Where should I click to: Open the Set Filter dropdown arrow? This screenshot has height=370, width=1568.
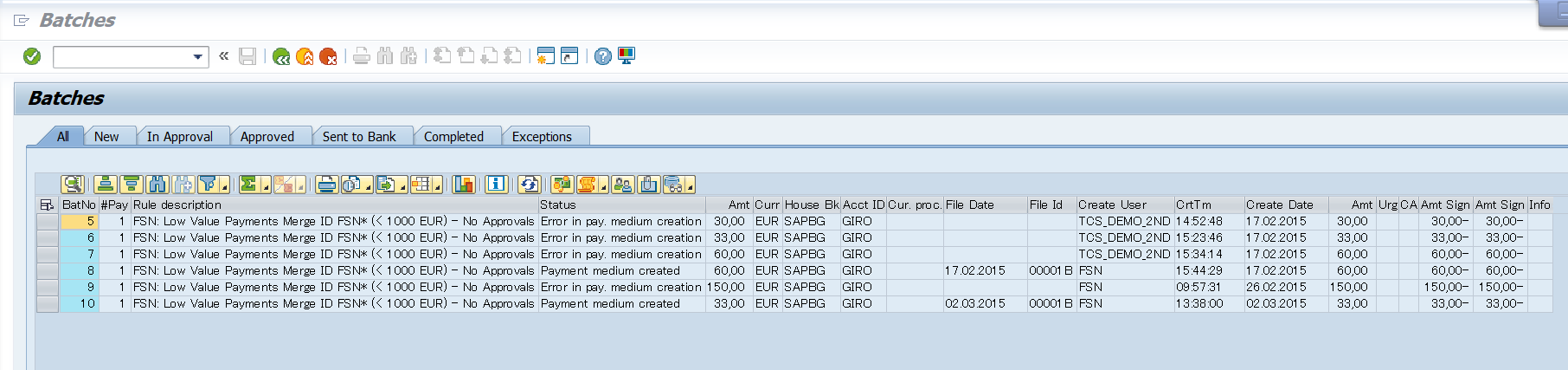(224, 187)
